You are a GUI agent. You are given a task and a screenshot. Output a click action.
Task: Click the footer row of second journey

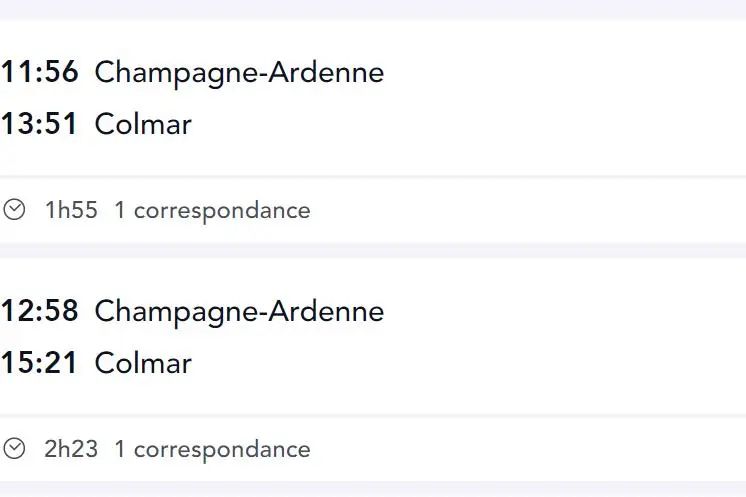pyautogui.click(x=373, y=449)
